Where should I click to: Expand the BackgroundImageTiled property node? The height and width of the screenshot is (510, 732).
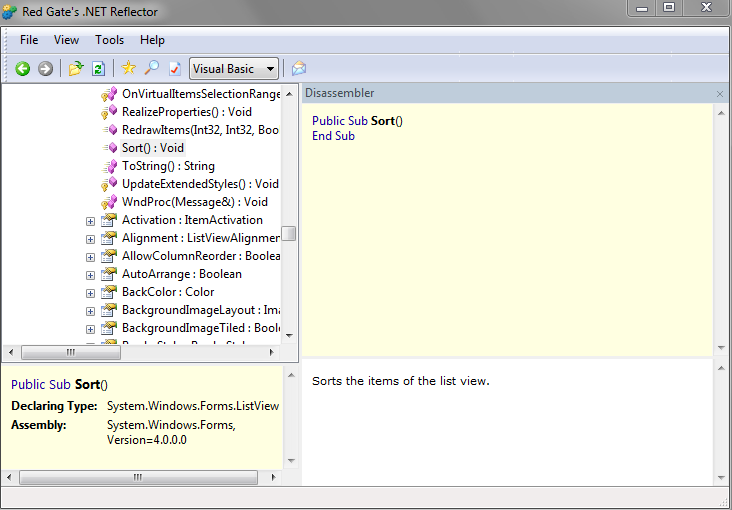point(91,329)
